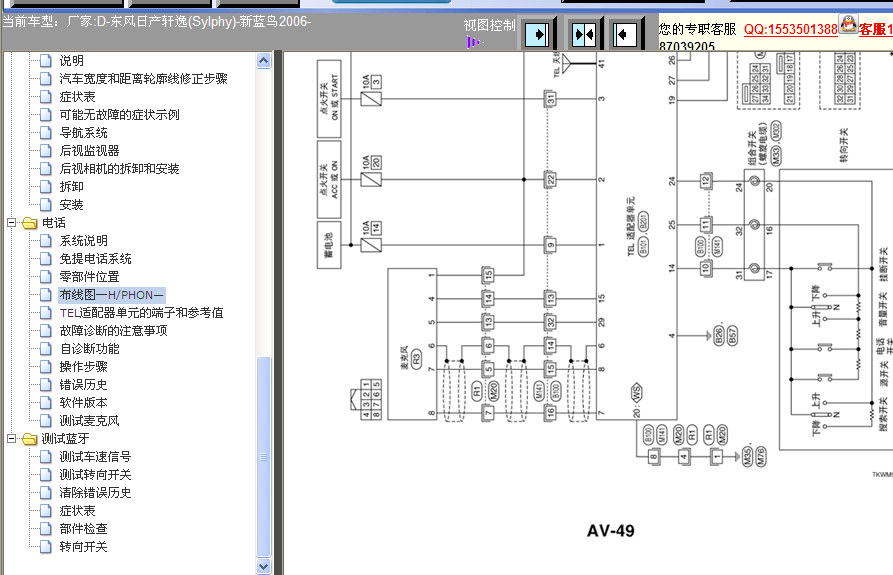This screenshot has height=575, width=893.
Task: Click document icon beside 说明
Action: 46,60
